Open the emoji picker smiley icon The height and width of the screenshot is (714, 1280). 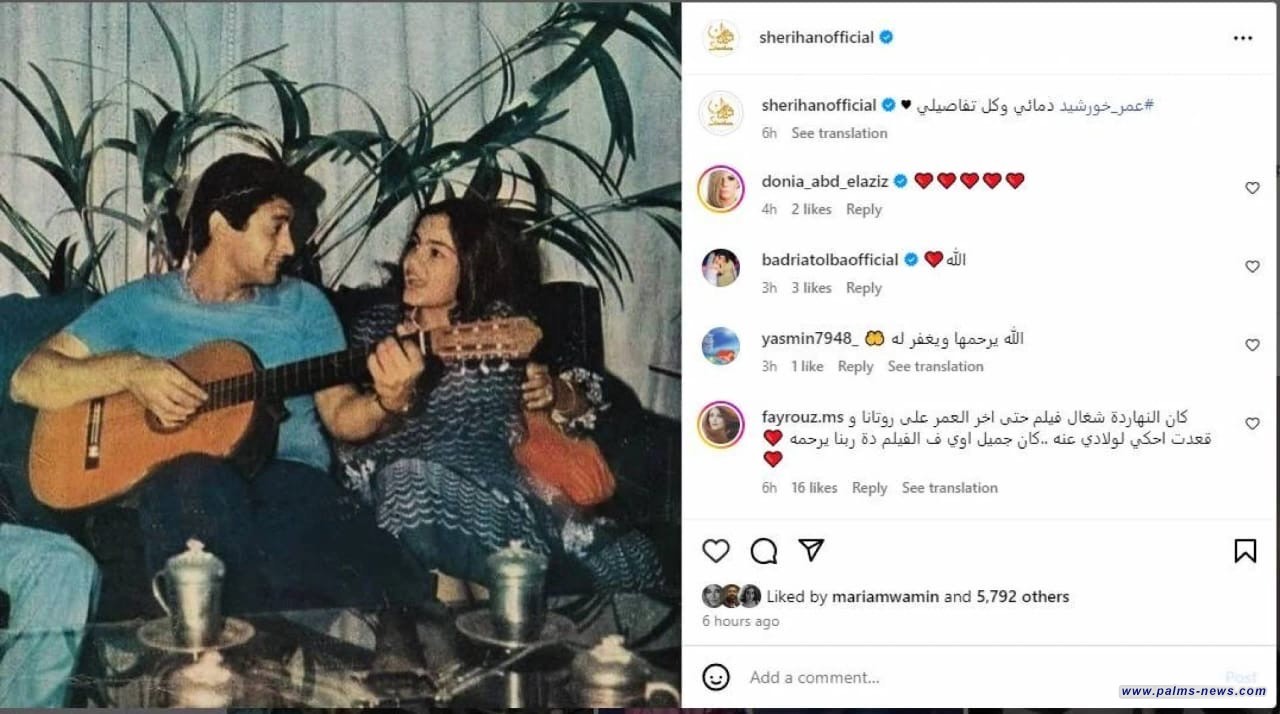pyautogui.click(x=716, y=677)
